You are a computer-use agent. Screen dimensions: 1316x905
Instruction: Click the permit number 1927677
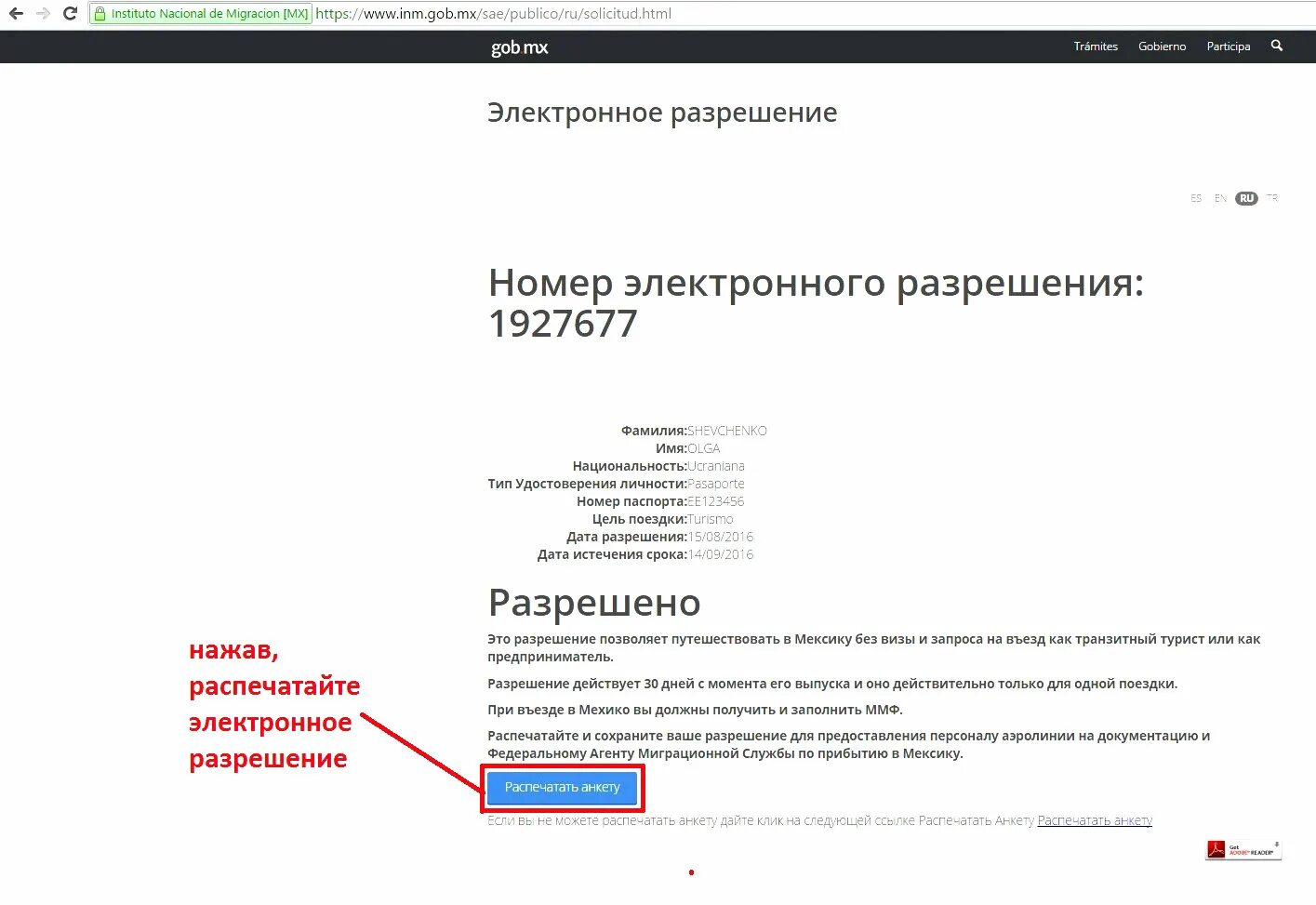point(563,324)
